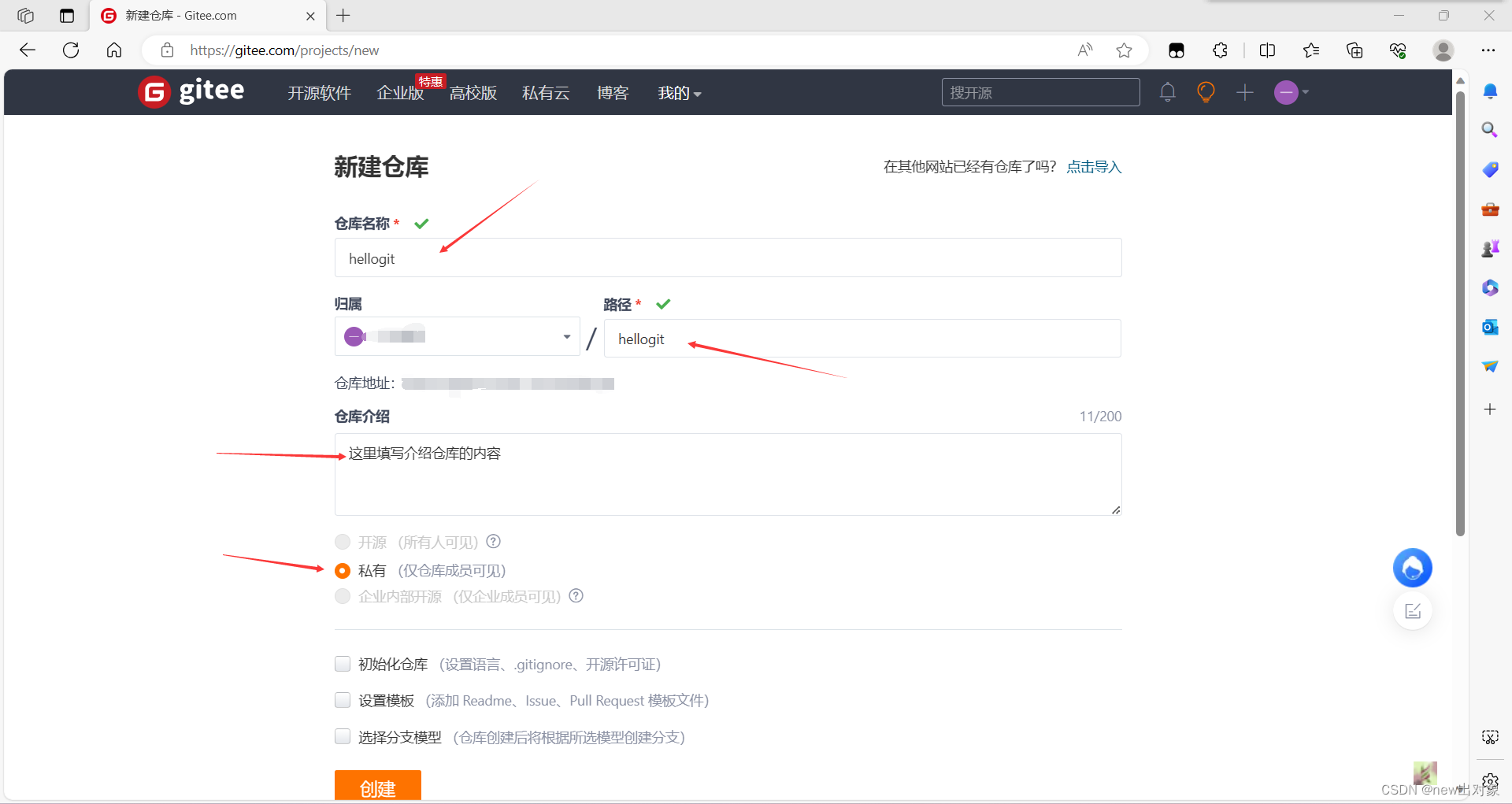Image resolution: width=1512 pixels, height=804 pixels.
Task: Click the plus icon to create something new
Action: (x=1245, y=92)
